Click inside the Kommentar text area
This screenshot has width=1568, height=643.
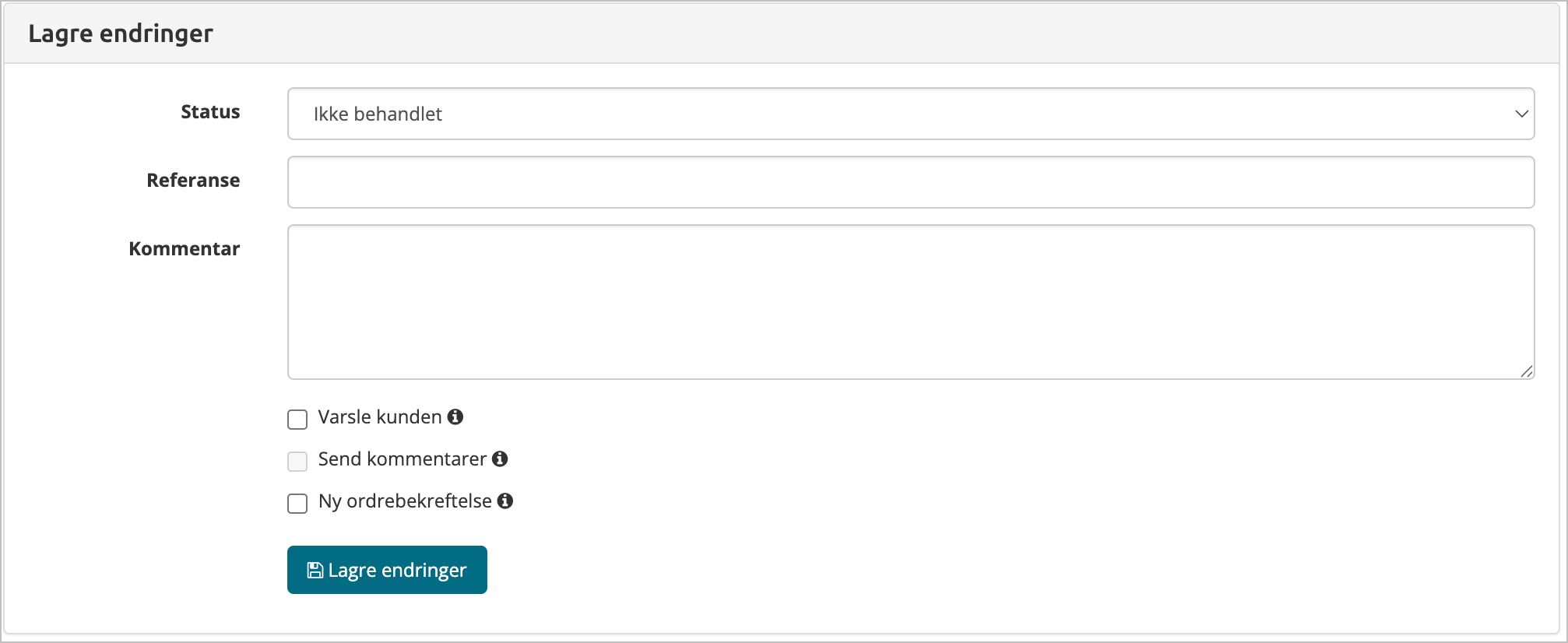click(909, 302)
